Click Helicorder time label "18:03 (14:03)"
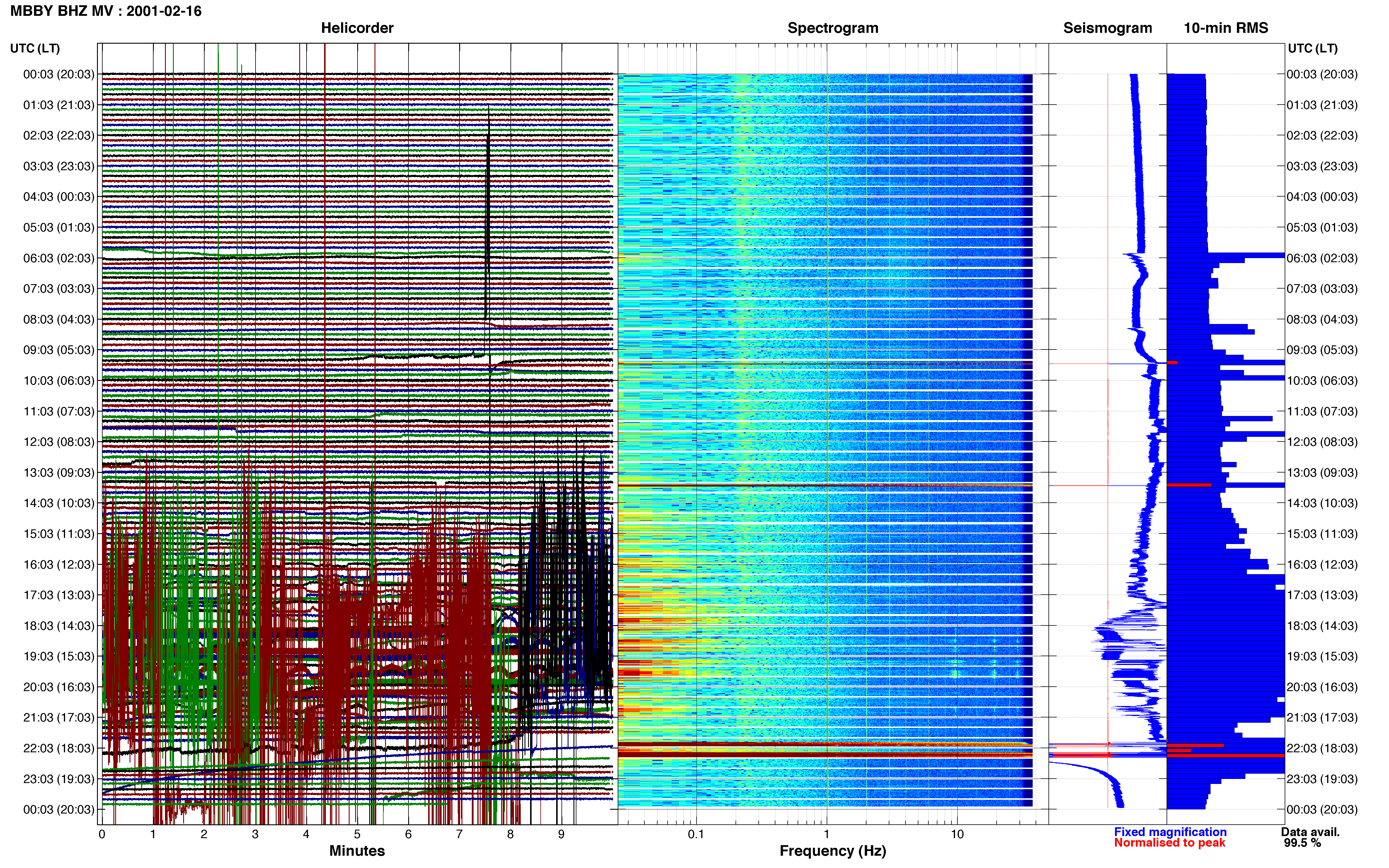This screenshot has height=868, width=1389. click(59, 626)
